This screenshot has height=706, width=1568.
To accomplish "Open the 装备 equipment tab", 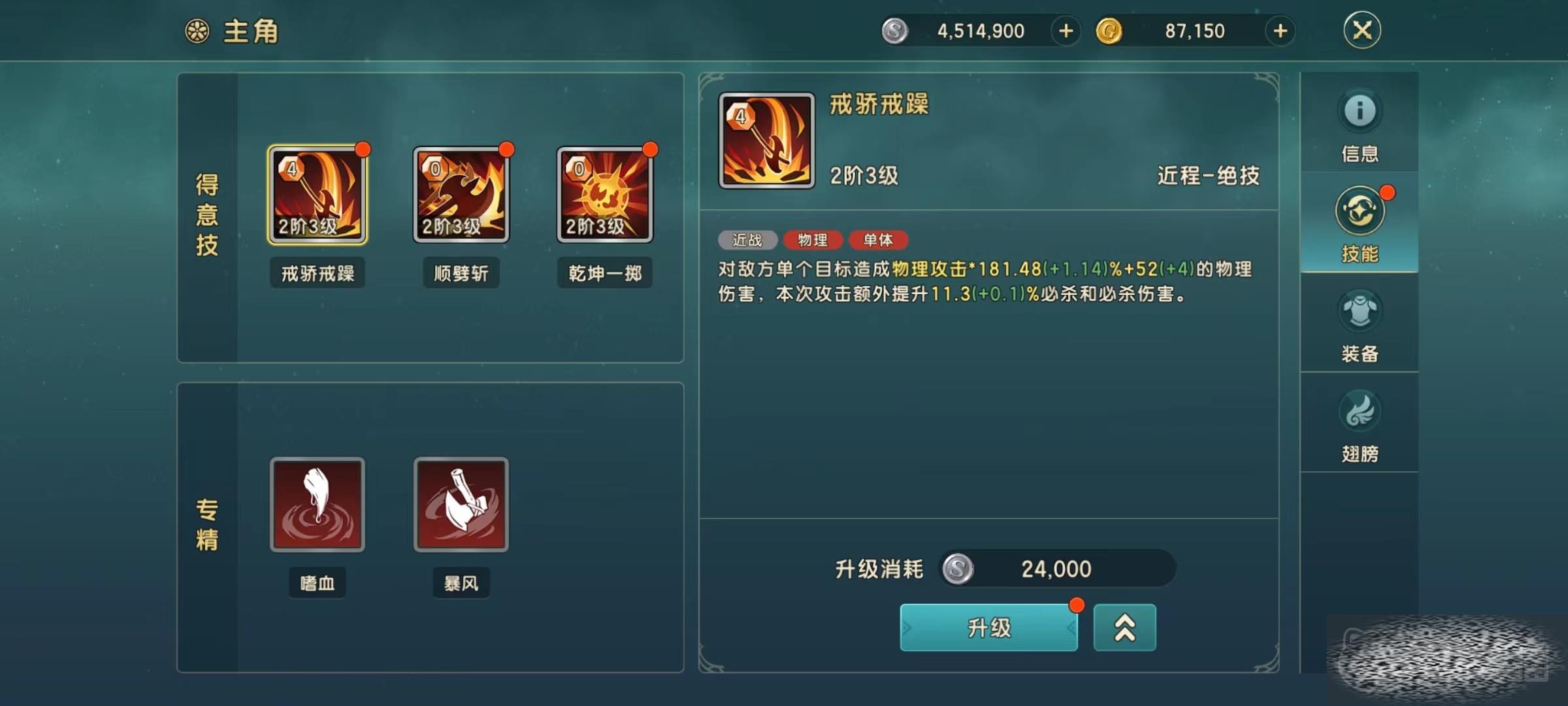I will coord(1360,323).
